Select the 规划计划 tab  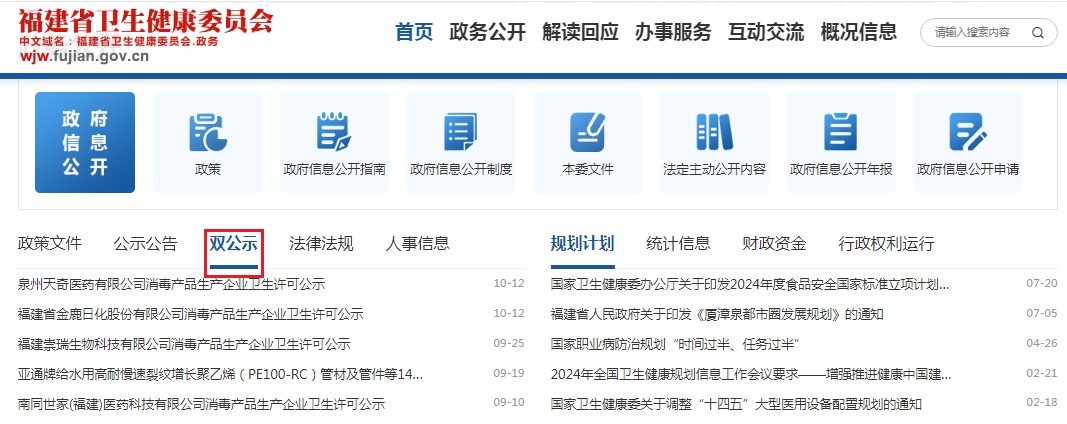tap(582, 244)
